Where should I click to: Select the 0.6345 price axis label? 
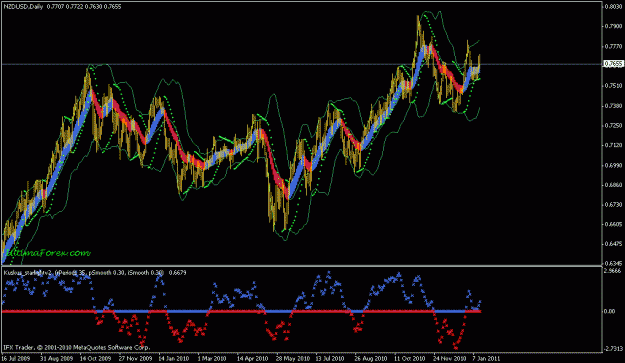613,263
